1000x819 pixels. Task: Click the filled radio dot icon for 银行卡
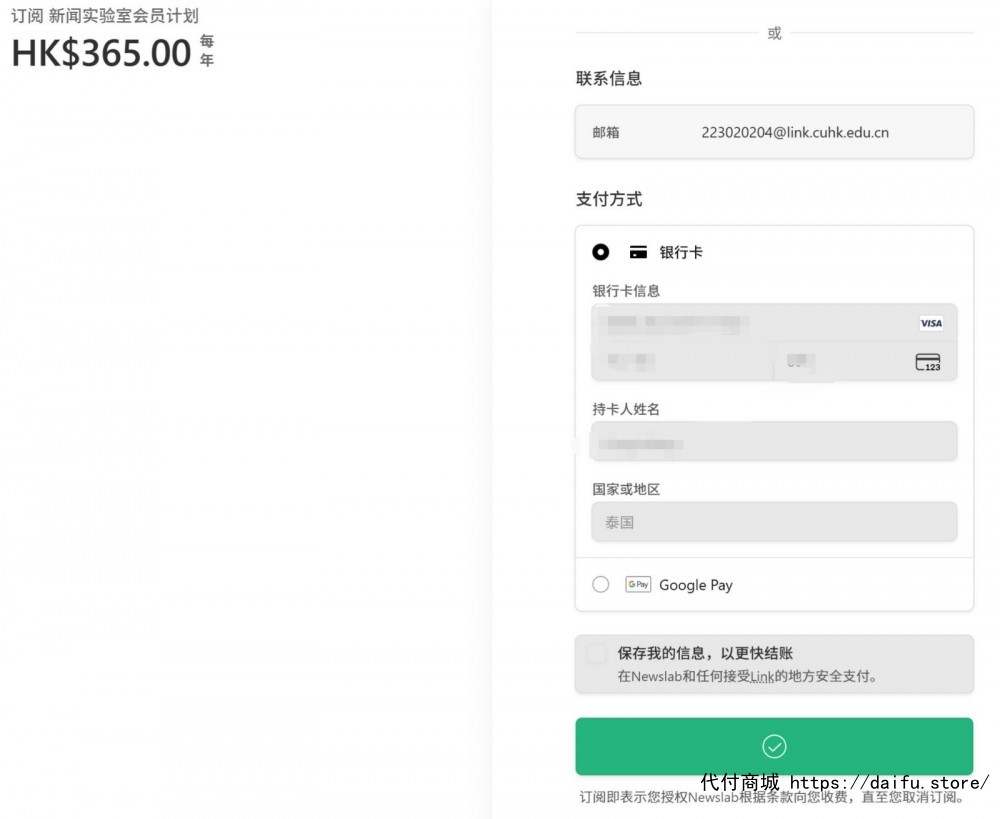click(601, 252)
